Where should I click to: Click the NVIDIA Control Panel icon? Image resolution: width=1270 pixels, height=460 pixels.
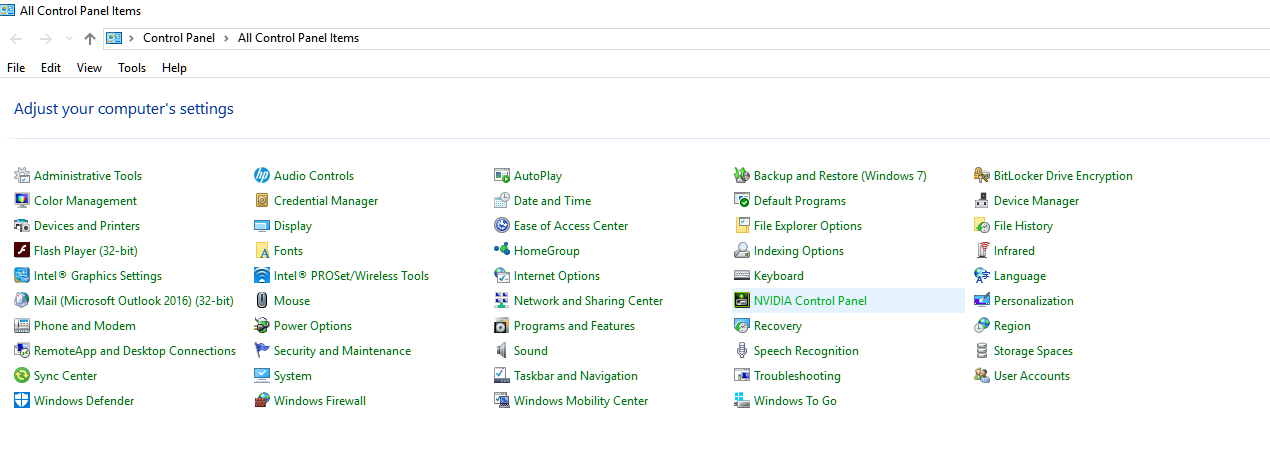point(742,301)
